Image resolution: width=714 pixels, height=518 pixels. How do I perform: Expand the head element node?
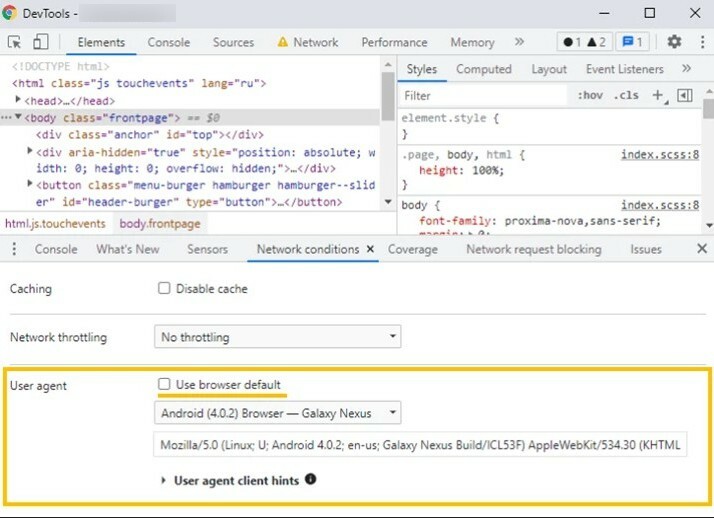coord(18,99)
